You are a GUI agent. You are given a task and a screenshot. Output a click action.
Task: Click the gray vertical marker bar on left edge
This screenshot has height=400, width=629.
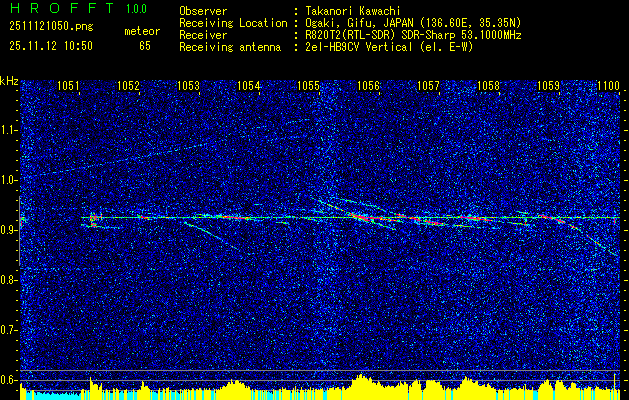[x=20, y=231]
